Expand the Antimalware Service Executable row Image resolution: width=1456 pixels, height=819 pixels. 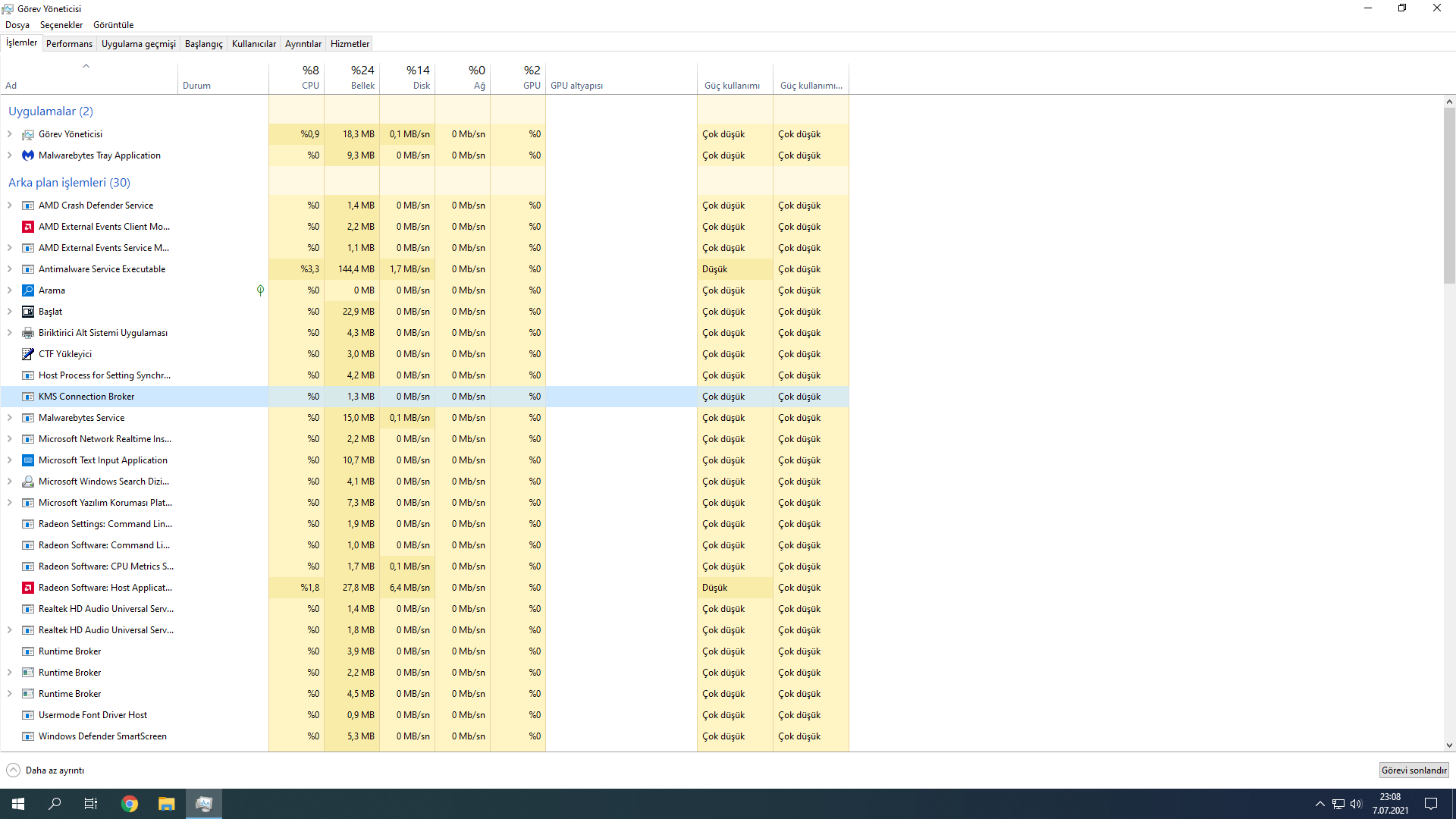coord(10,269)
